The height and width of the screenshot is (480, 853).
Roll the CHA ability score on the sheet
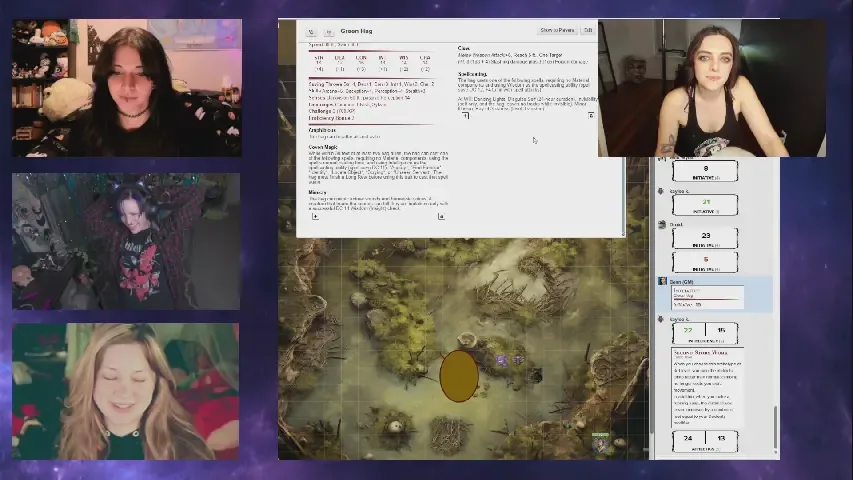pos(426,63)
